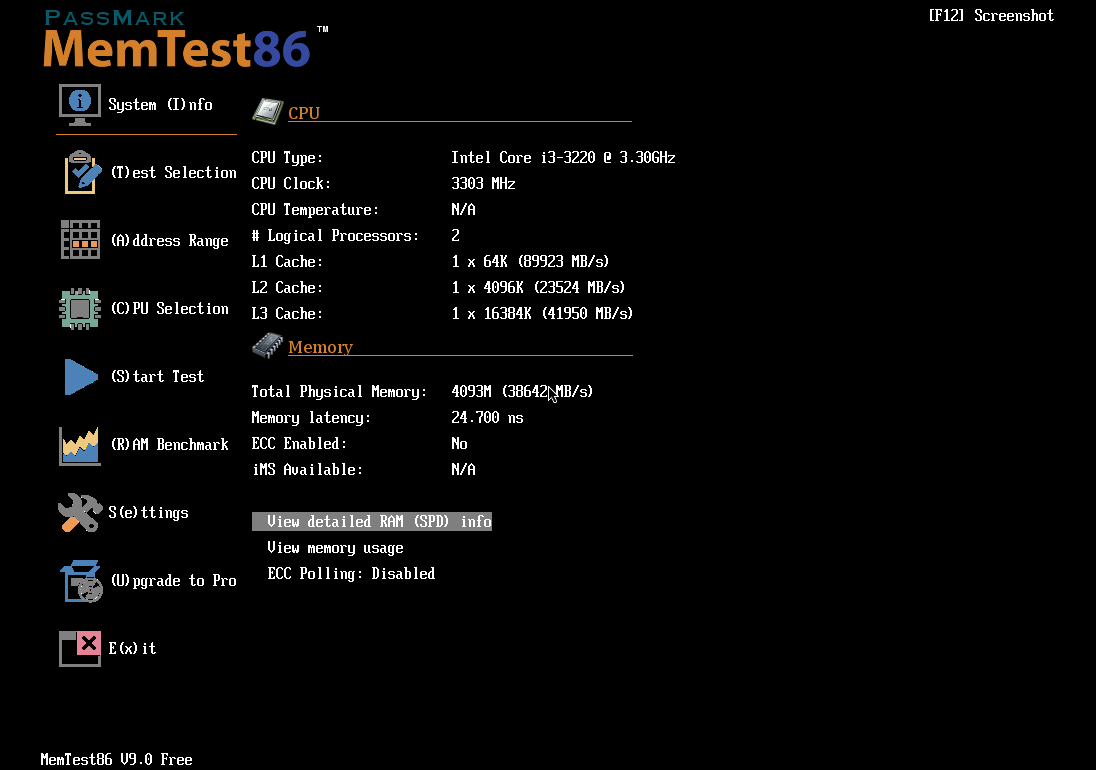Choose the E(x)it menu label
1096x770 pixels.
pos(132,648)
